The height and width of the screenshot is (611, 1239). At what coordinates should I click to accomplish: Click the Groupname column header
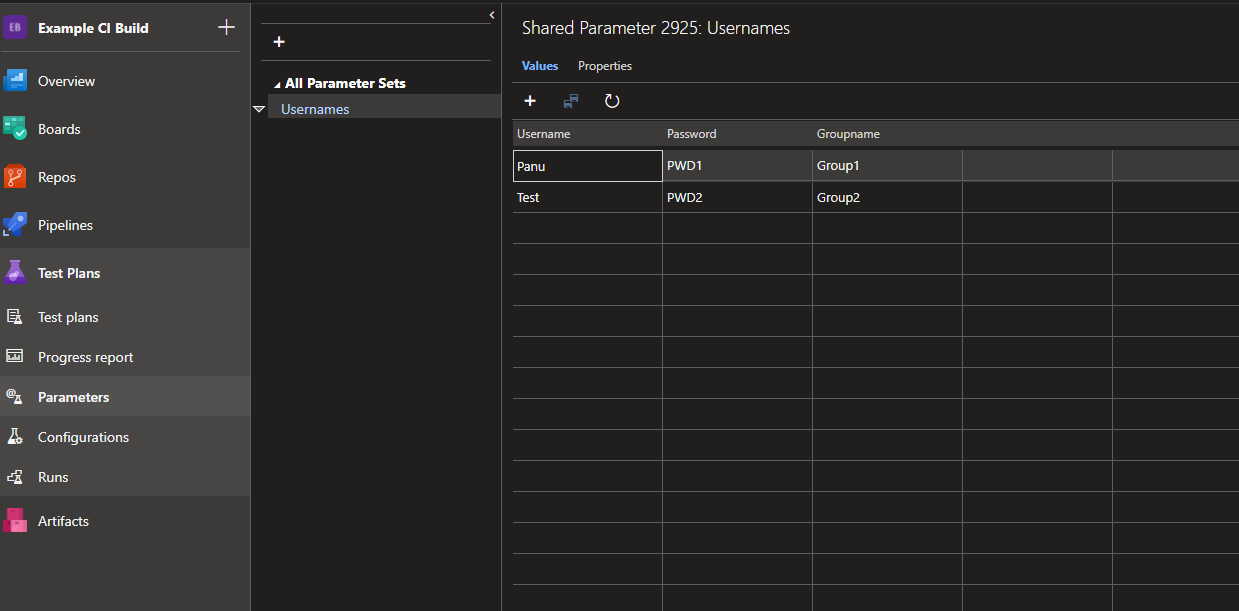888,134
